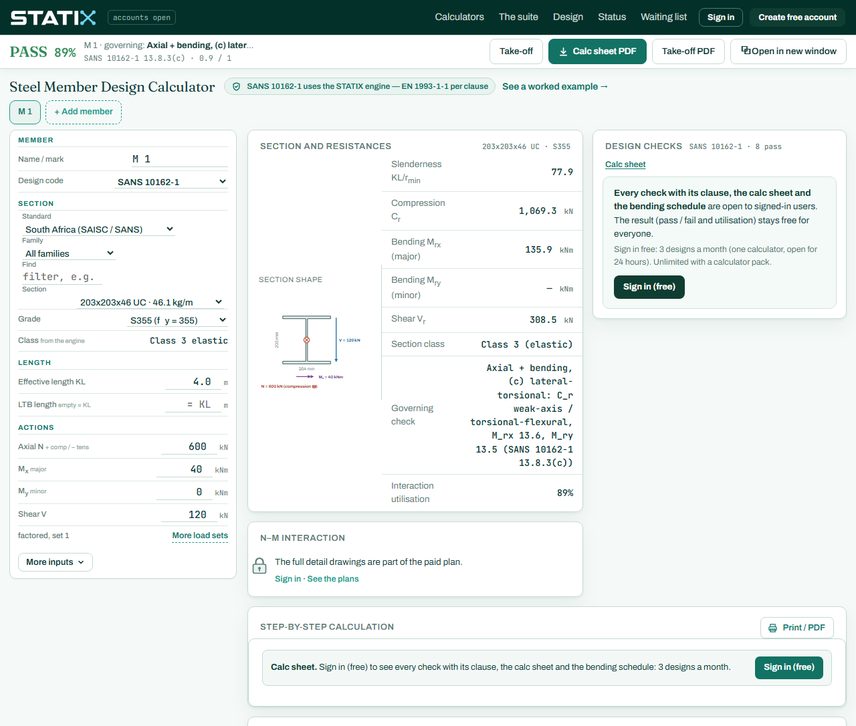Open the Calc sheet link in Design Checks
Screen dimensions: 856x726
625,164
